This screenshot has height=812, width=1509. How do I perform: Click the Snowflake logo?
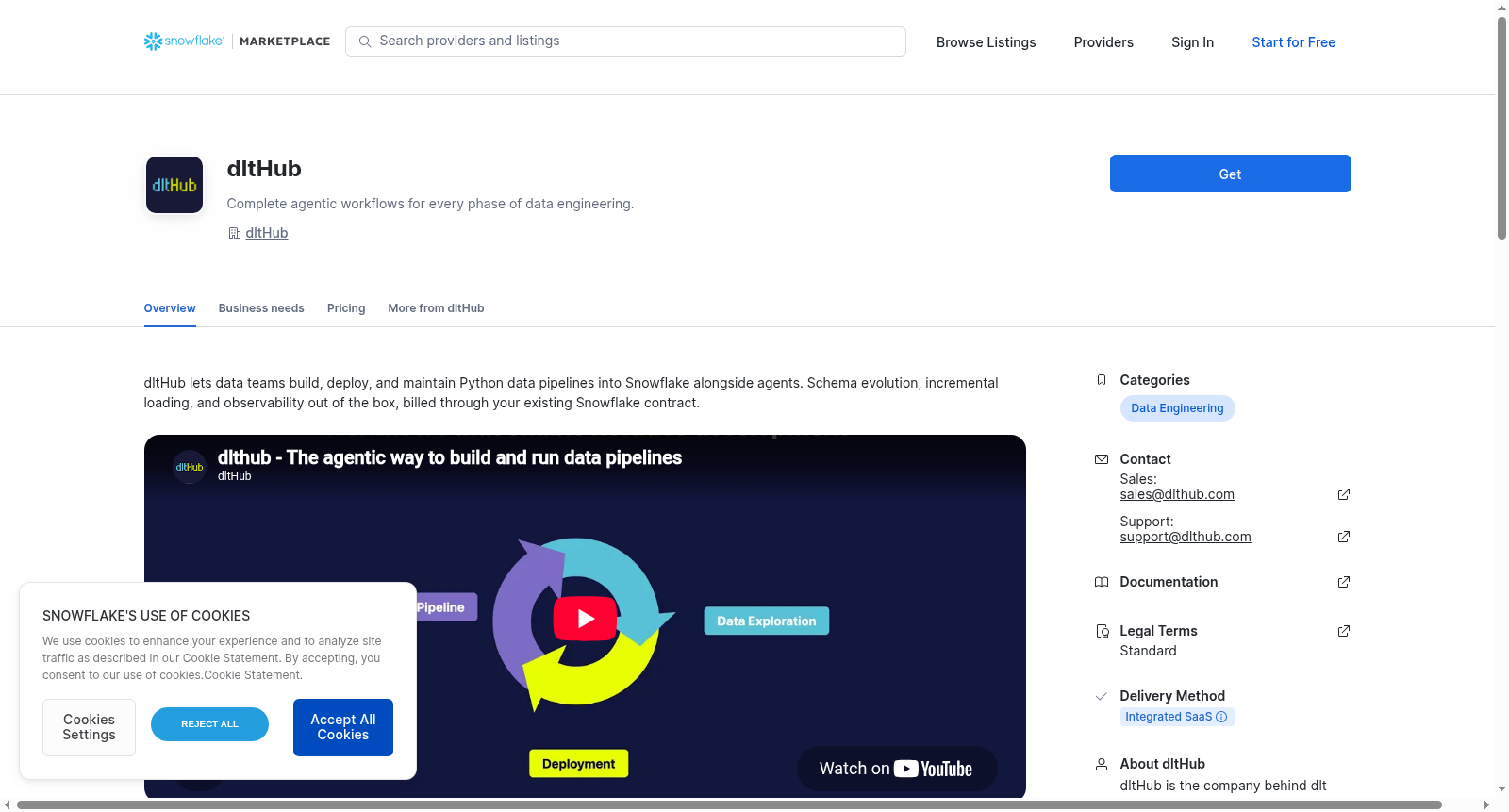point(184,41)
